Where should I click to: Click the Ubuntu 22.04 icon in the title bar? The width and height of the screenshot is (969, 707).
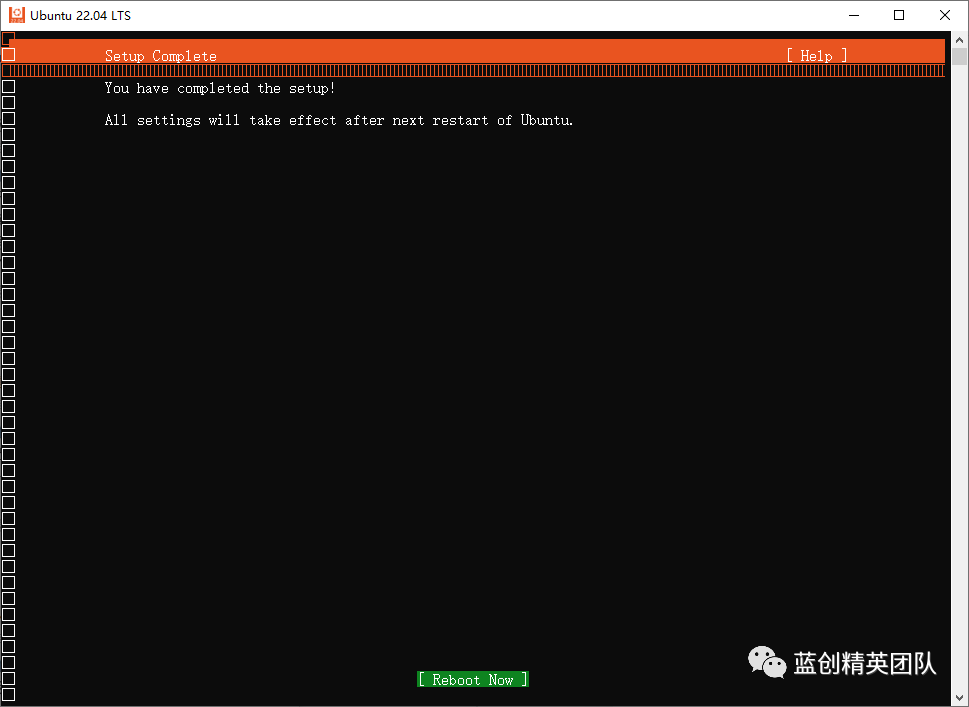(x=17, y=15)
